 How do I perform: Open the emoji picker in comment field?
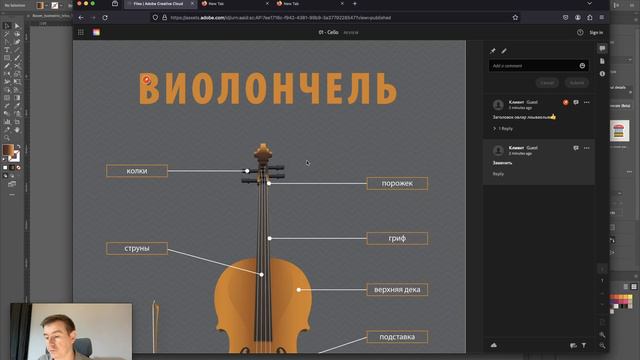coord(582,66)
